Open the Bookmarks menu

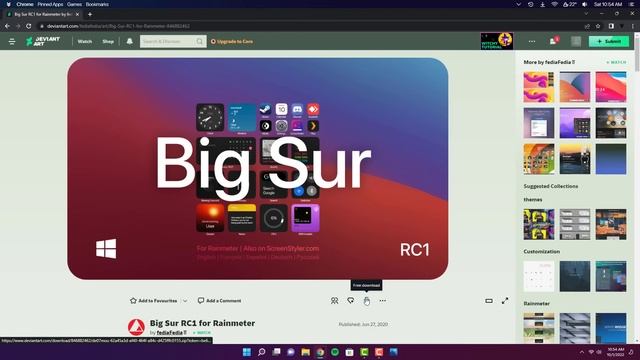[x=97, y=4]
